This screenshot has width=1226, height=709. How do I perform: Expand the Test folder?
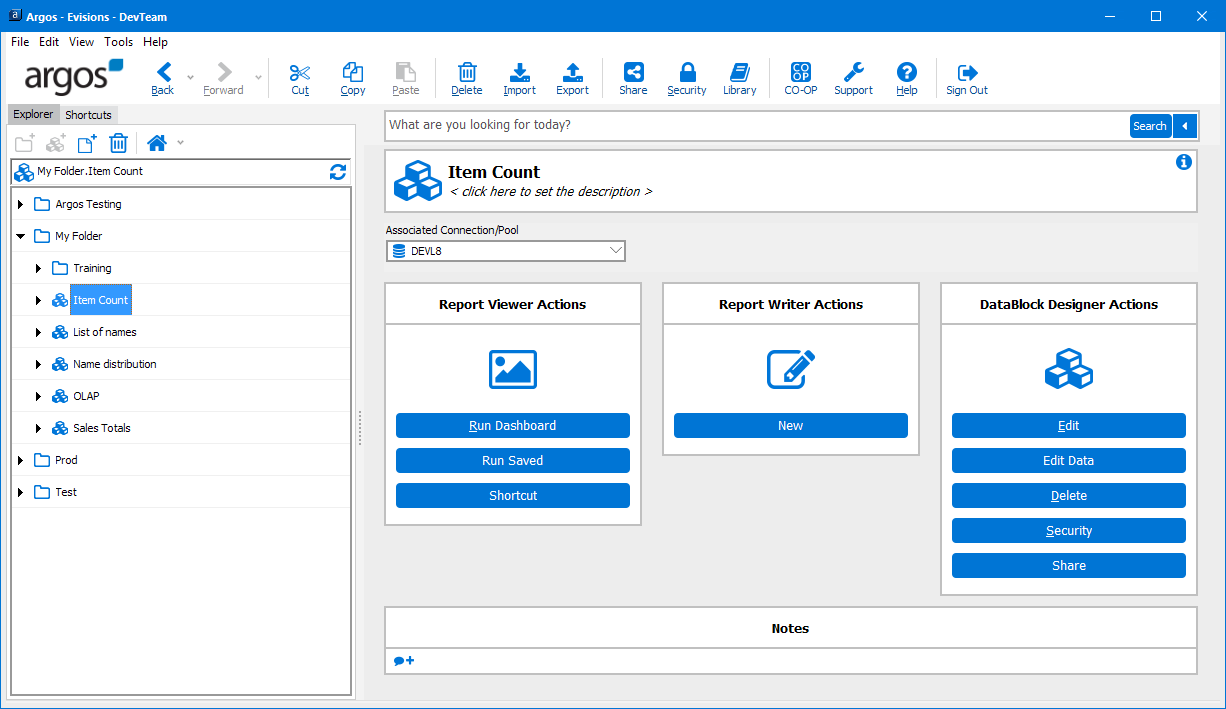(20, 492)
